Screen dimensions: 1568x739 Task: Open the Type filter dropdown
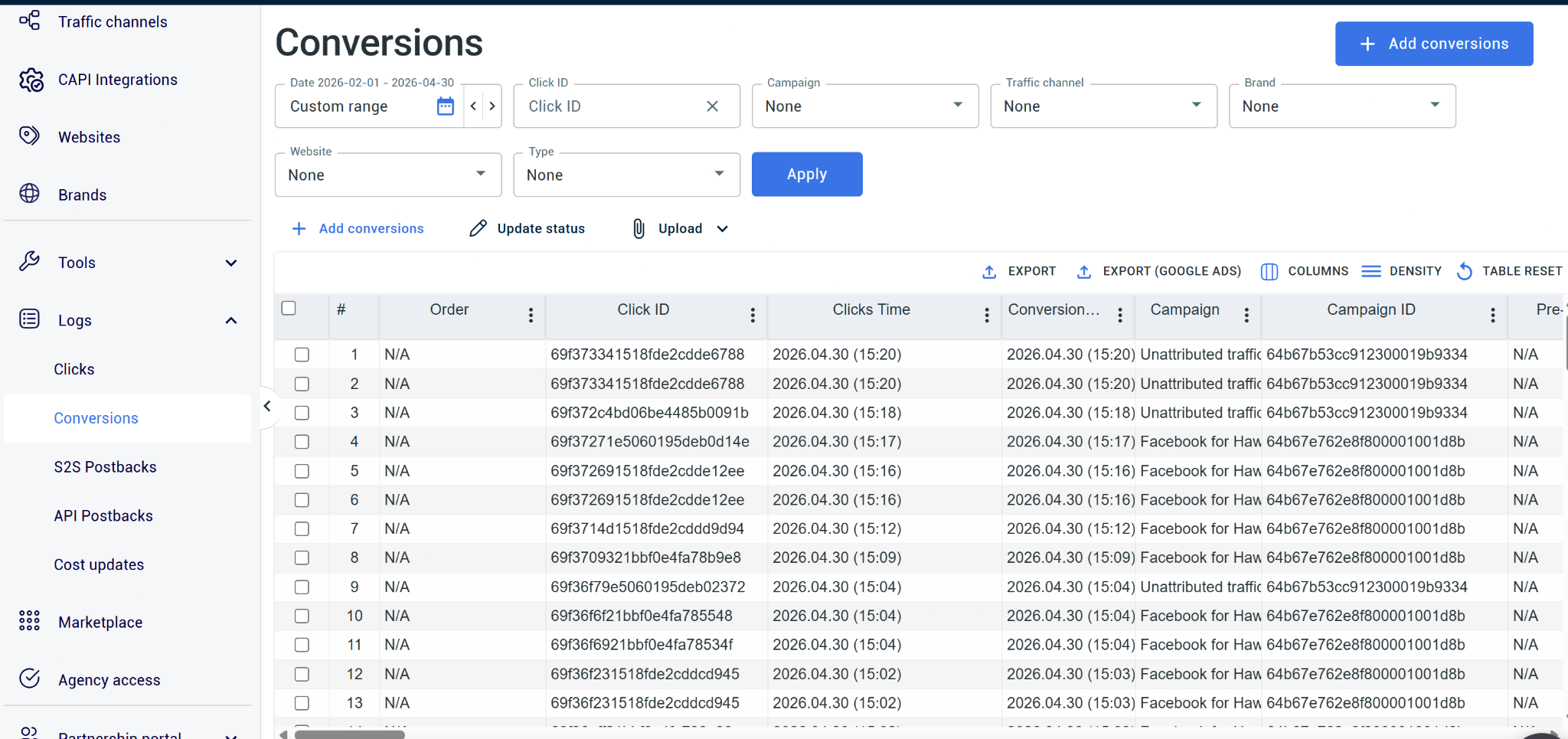pos(627,175)
